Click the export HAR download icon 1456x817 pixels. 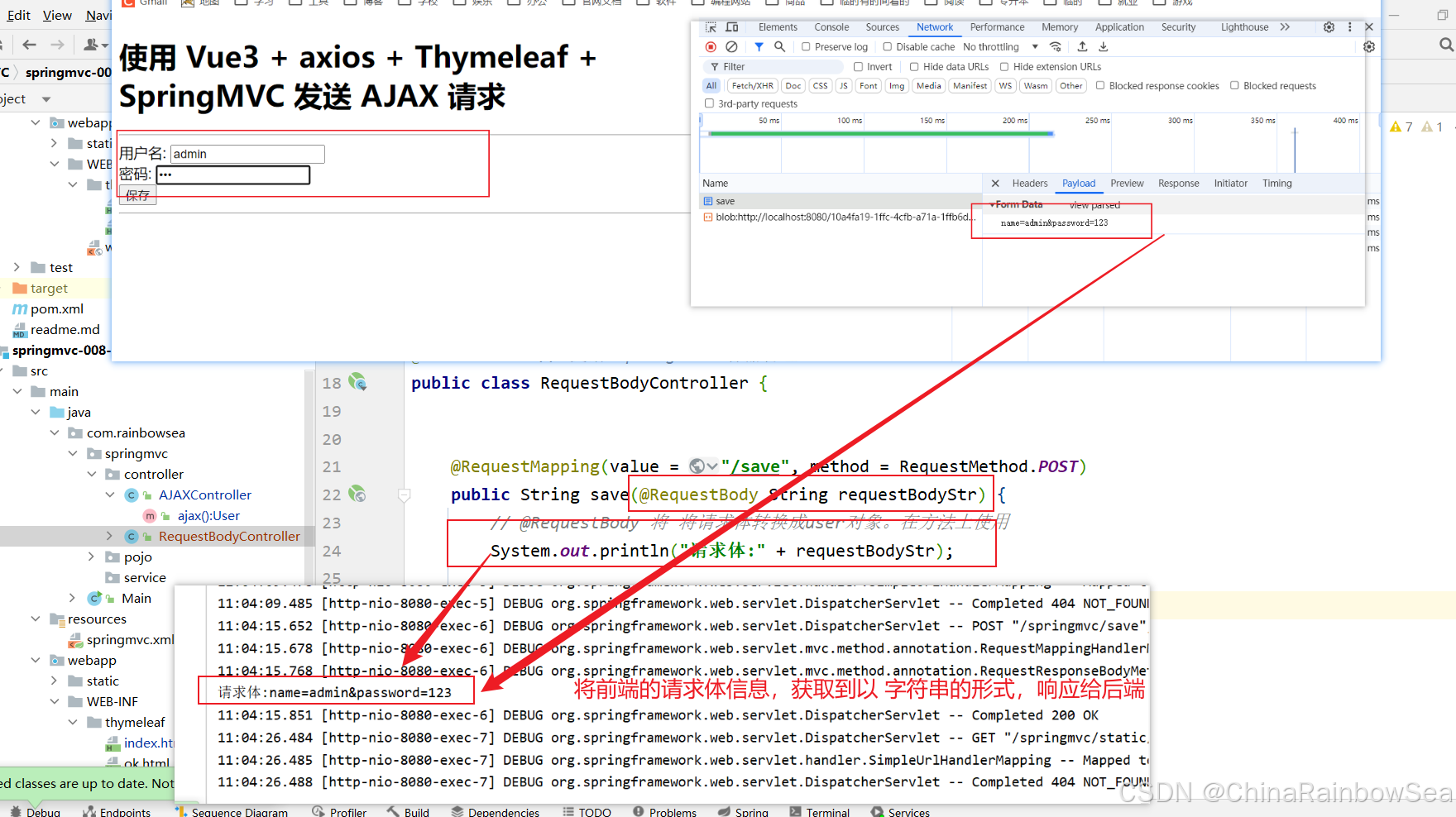(1103, 47)
